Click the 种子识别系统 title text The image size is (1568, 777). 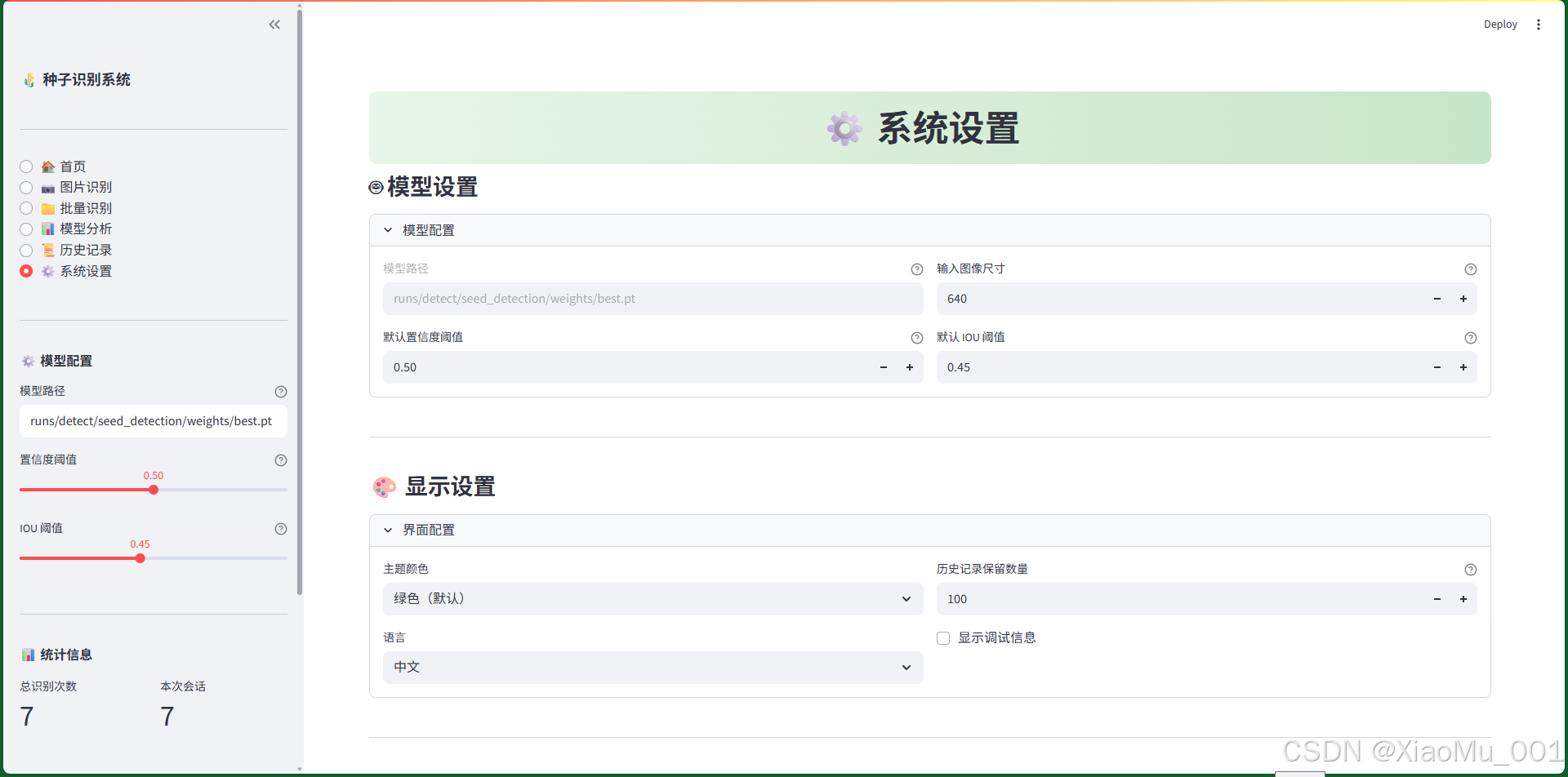pos(87,80)
